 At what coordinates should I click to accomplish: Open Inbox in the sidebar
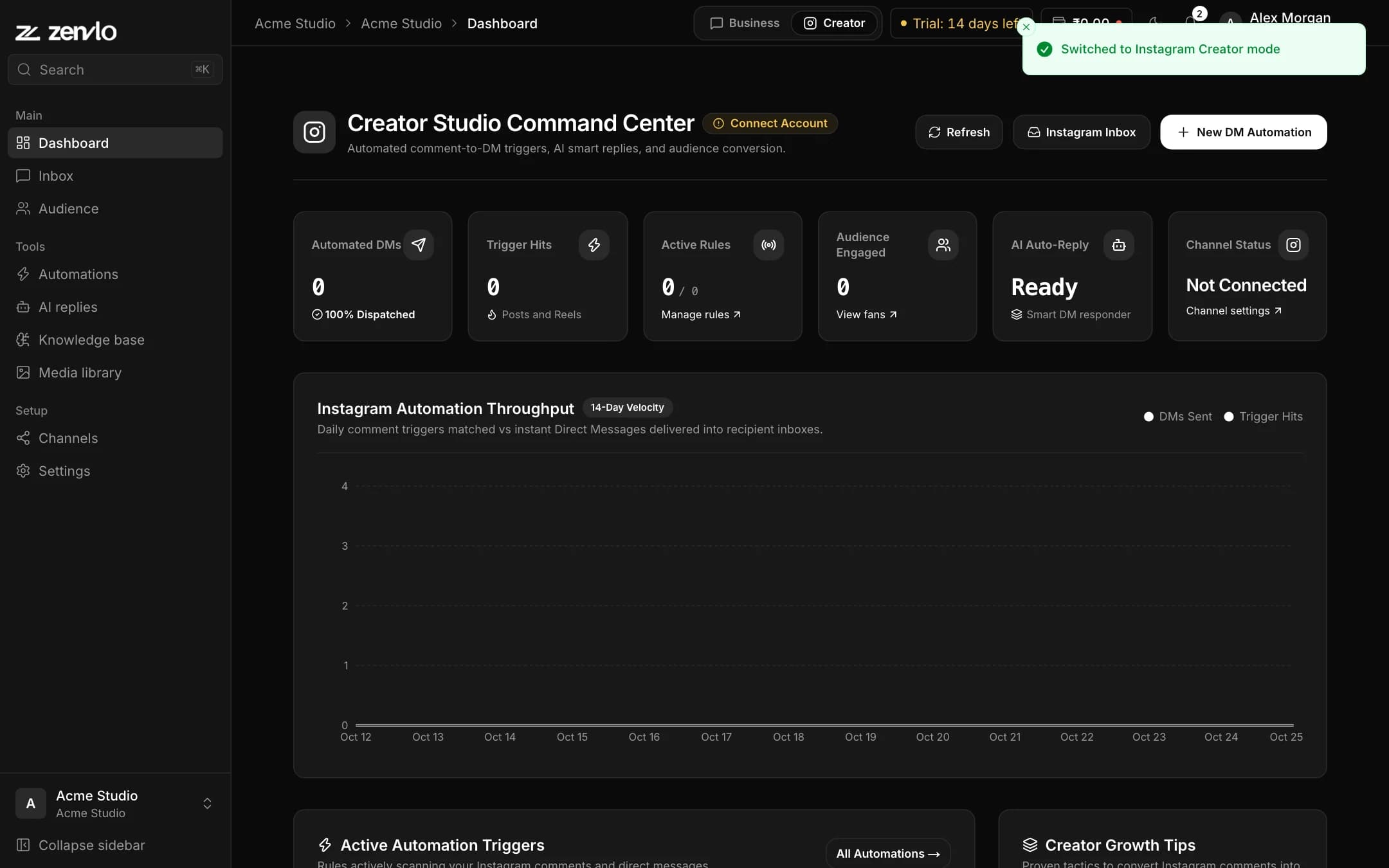pyautogui.click(x=115, y=176)
